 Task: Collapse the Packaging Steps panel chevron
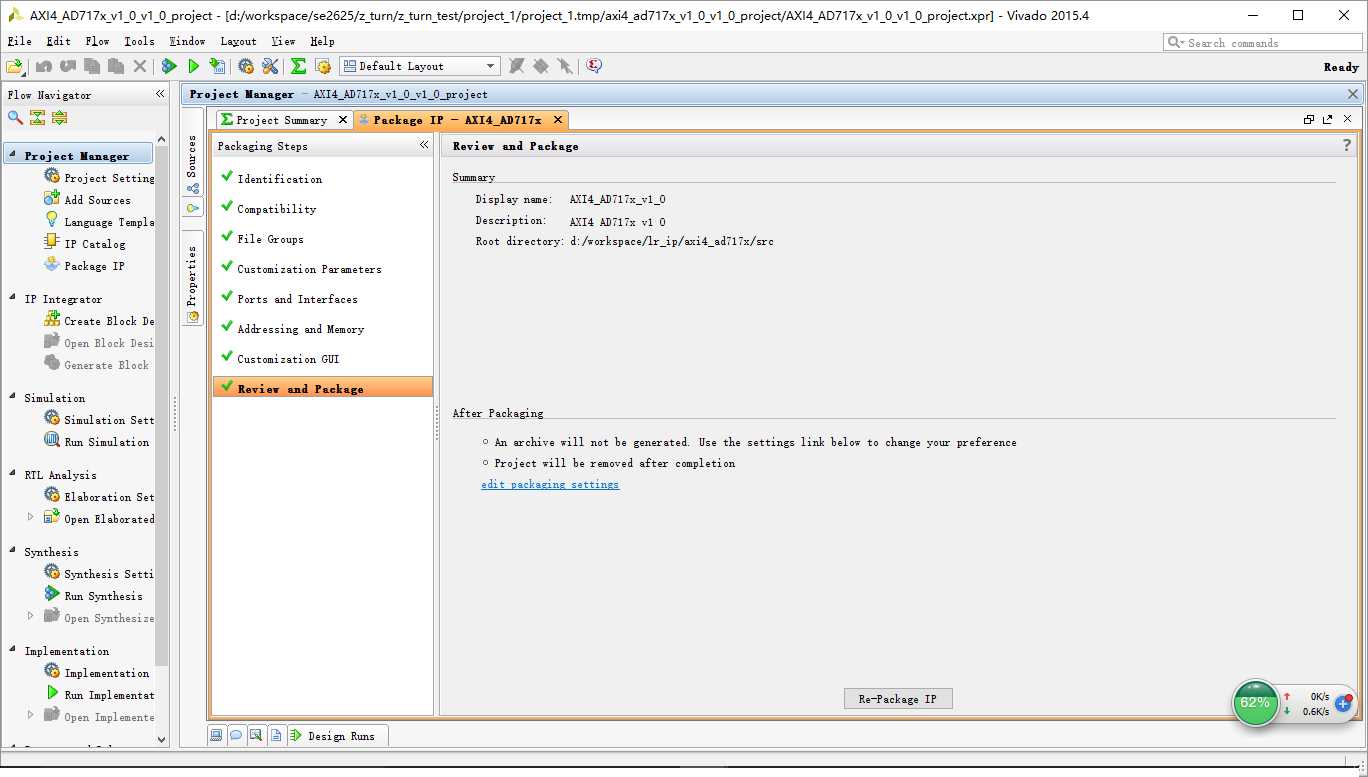[424, 145]
